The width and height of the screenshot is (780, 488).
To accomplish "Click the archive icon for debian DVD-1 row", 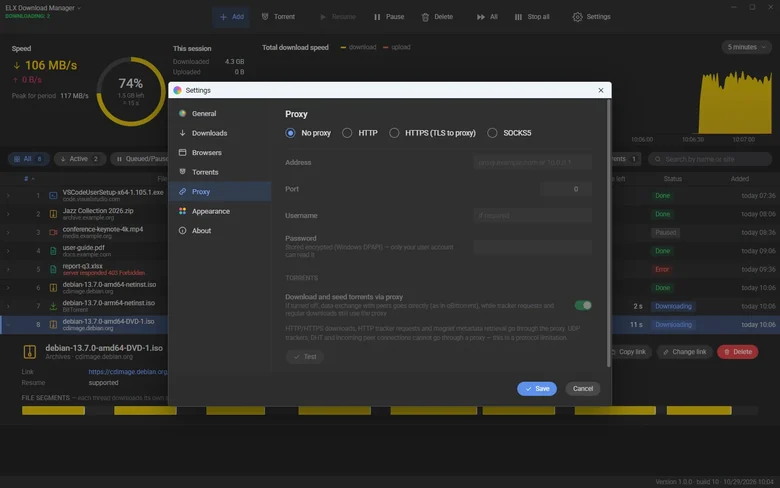I will (x=53, y=324).
